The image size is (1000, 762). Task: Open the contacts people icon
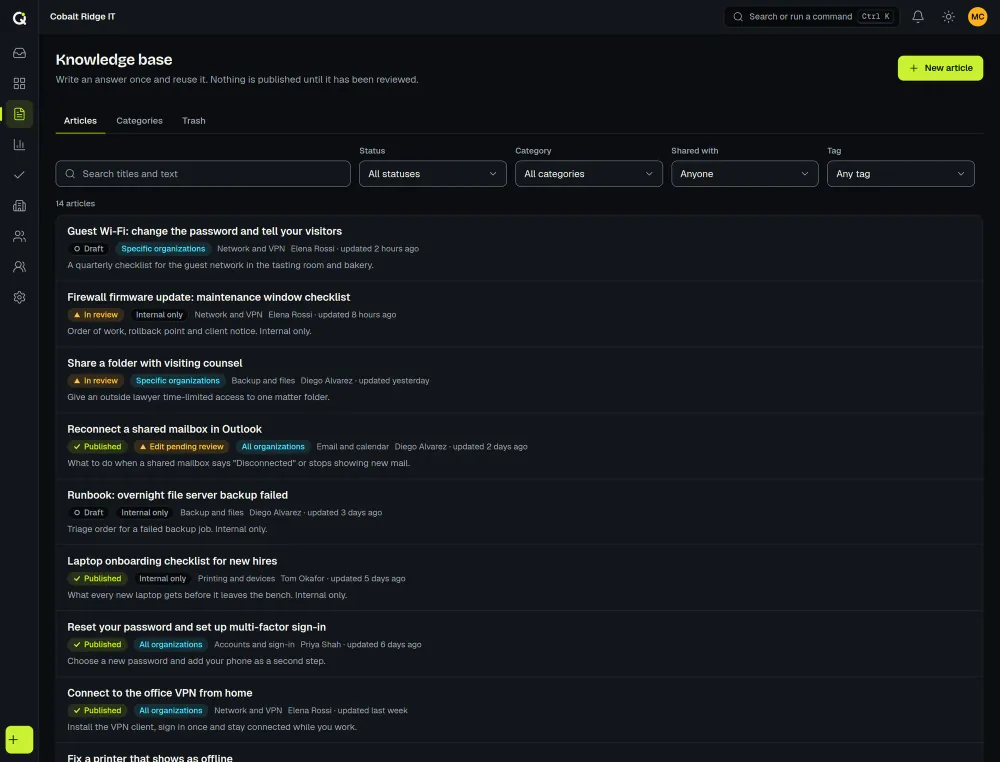click(19, 236)
